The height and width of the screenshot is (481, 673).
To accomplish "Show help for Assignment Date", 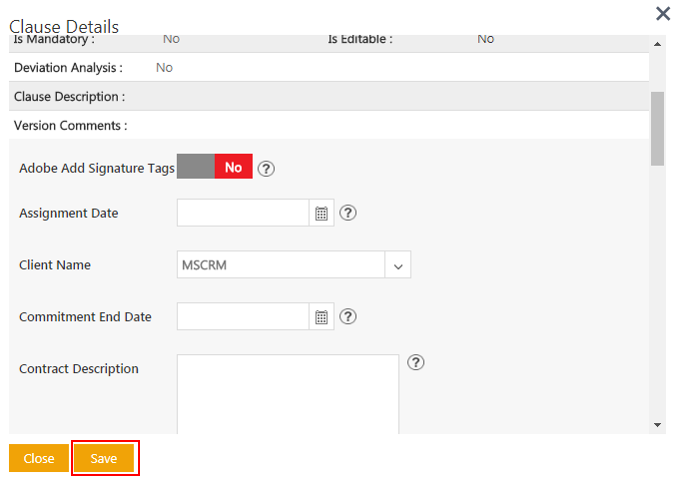I will click(348, 213).
